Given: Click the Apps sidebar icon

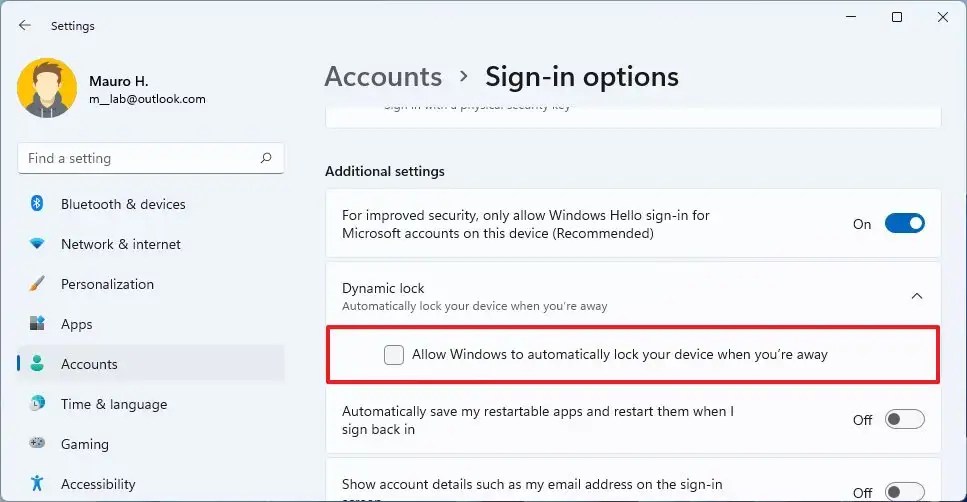Looking at the screenshot, I should pos(37,323).
